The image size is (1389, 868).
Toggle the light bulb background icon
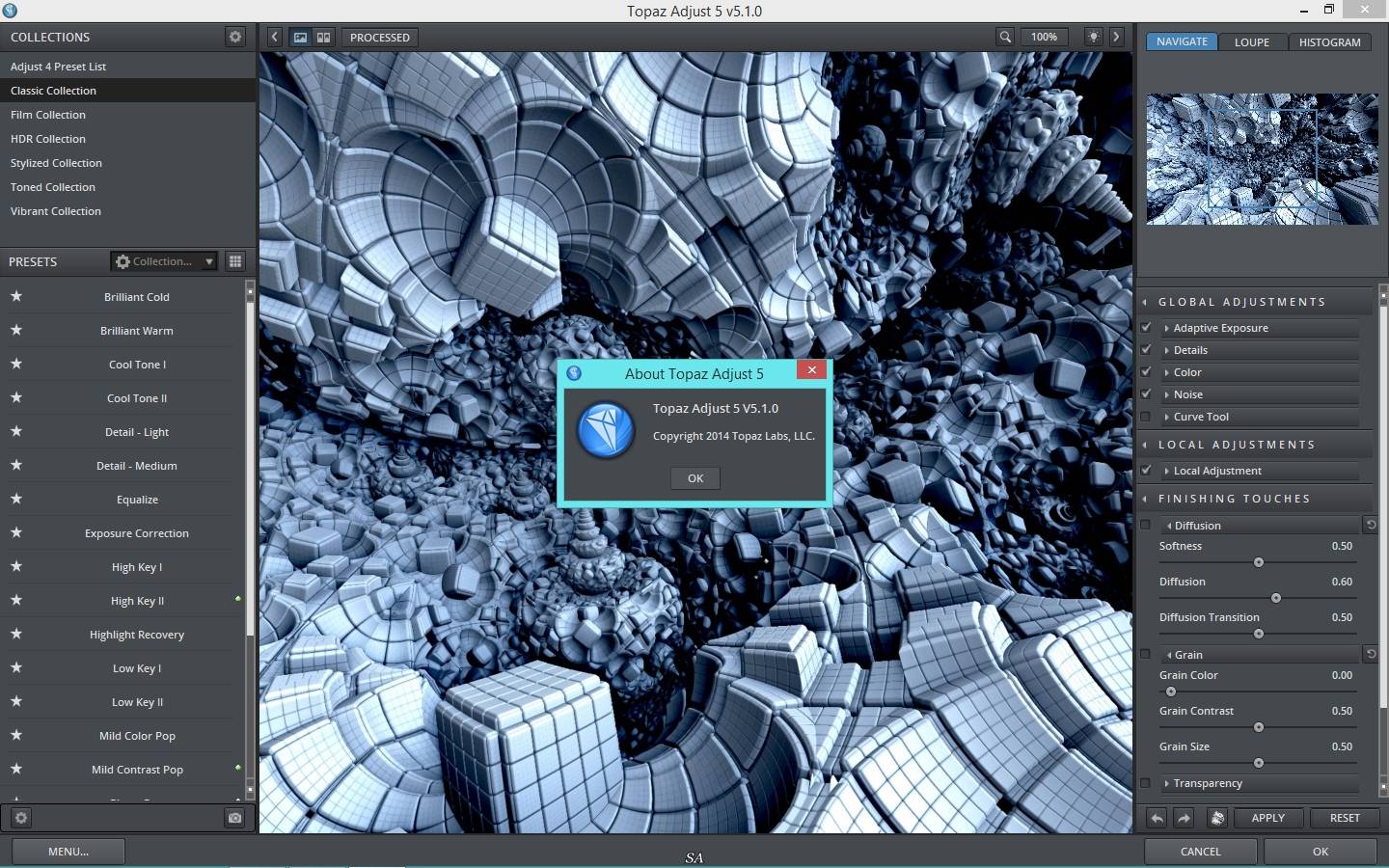point(1093,37)
